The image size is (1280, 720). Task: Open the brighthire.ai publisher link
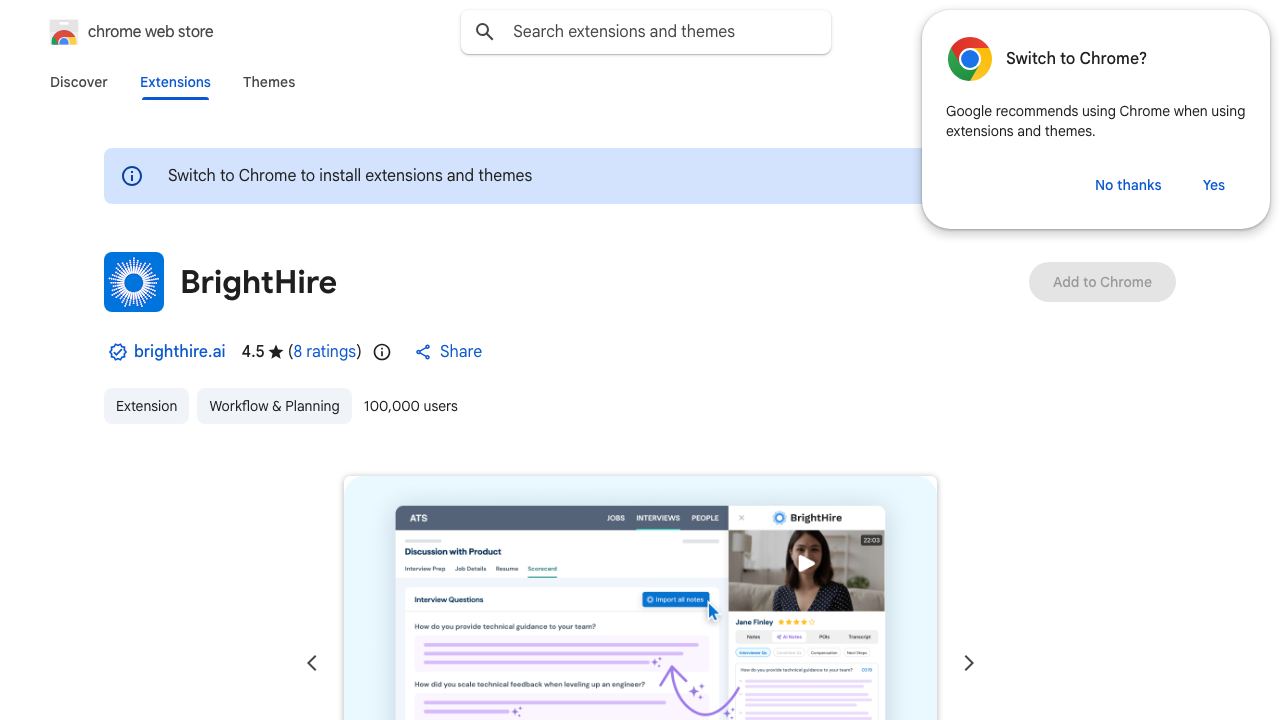coord(180,352)
